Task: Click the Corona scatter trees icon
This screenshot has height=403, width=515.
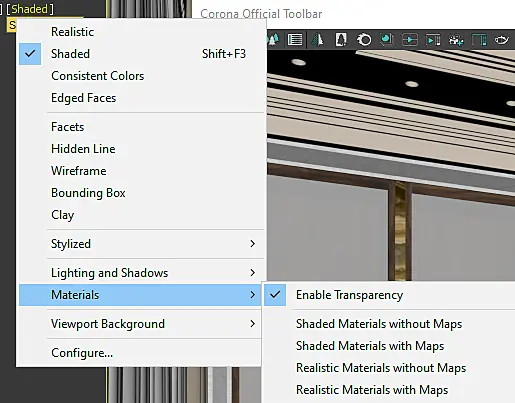Action: 273,40
